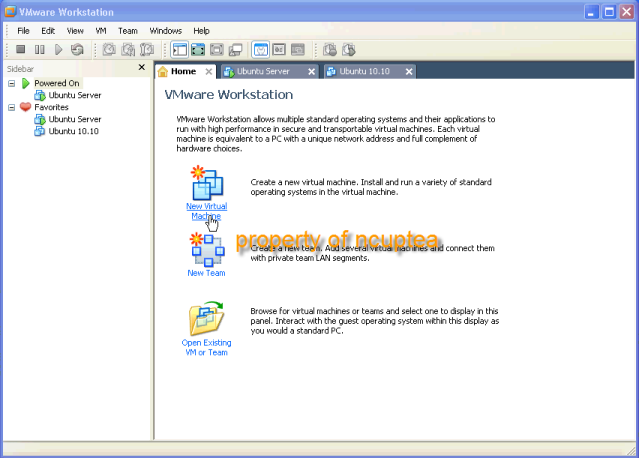The image size is (639, 458).
Task: Click the Revert to Snapshot icon
Action: (128, 50)
